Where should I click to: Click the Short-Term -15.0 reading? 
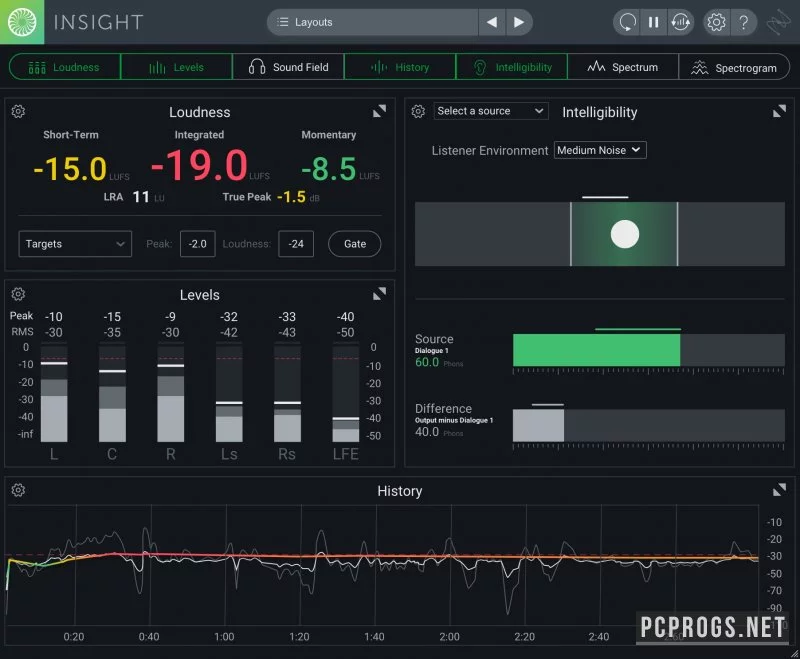pos(70,169)
